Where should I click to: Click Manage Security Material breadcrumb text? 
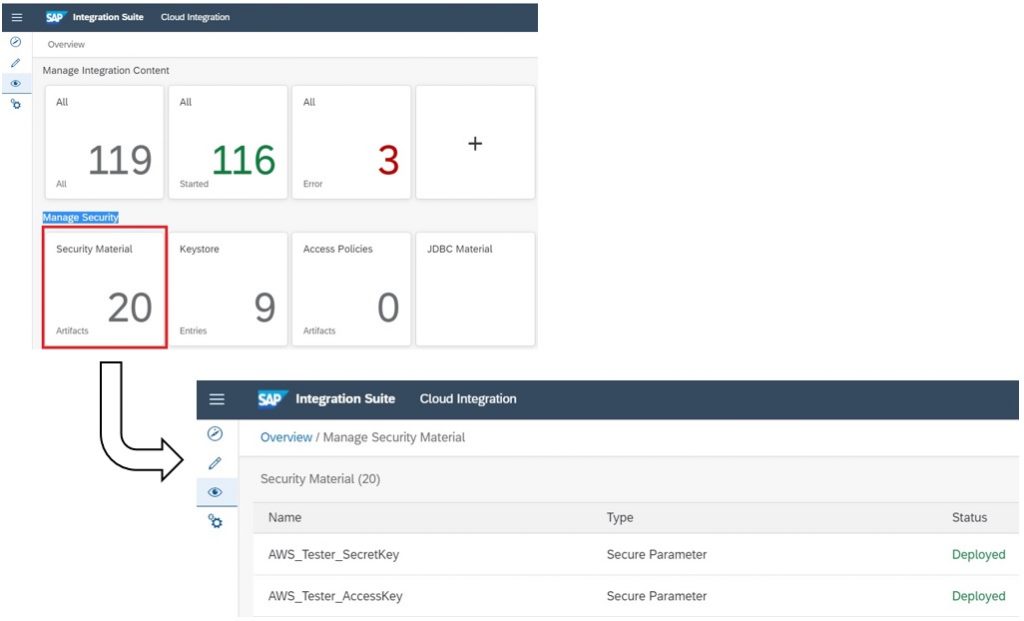tap(394, 438)
